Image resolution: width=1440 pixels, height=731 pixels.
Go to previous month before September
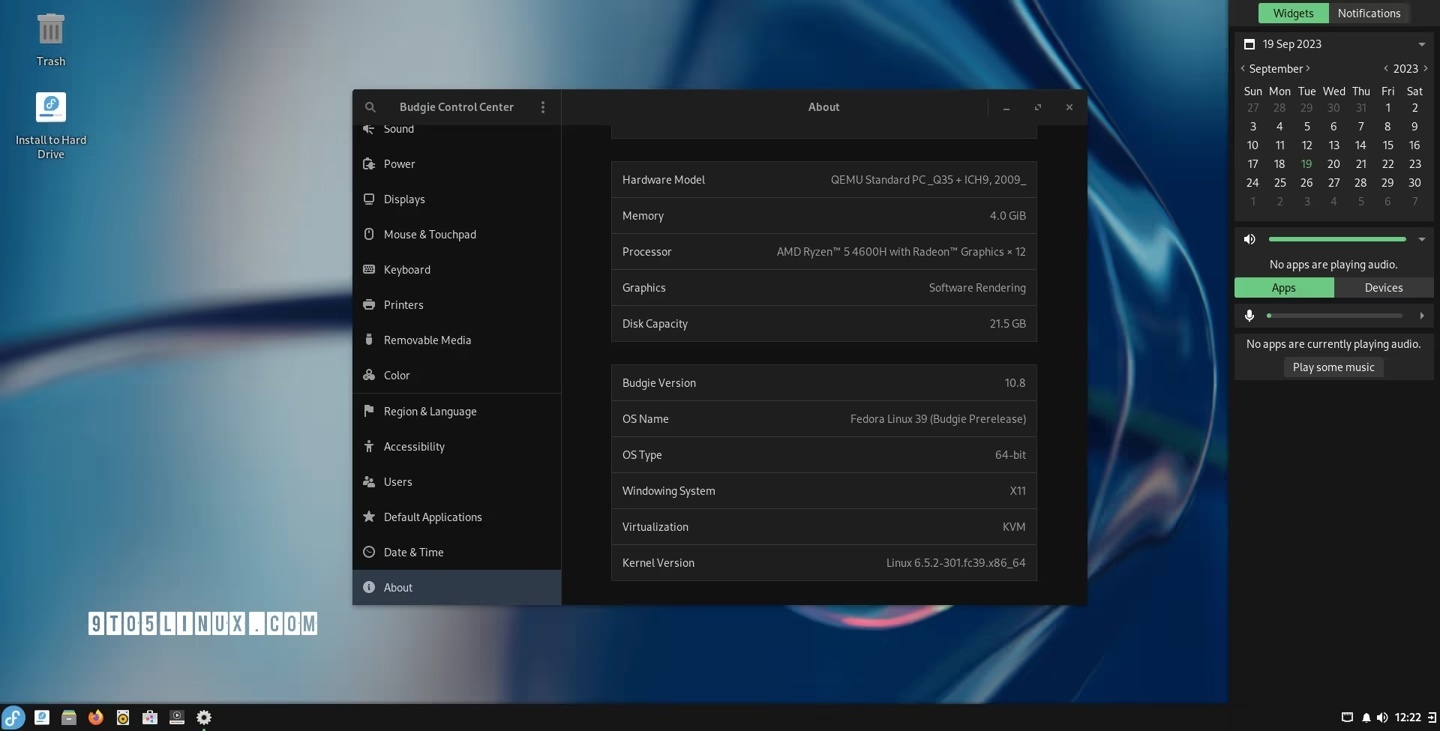(1243, 69)
